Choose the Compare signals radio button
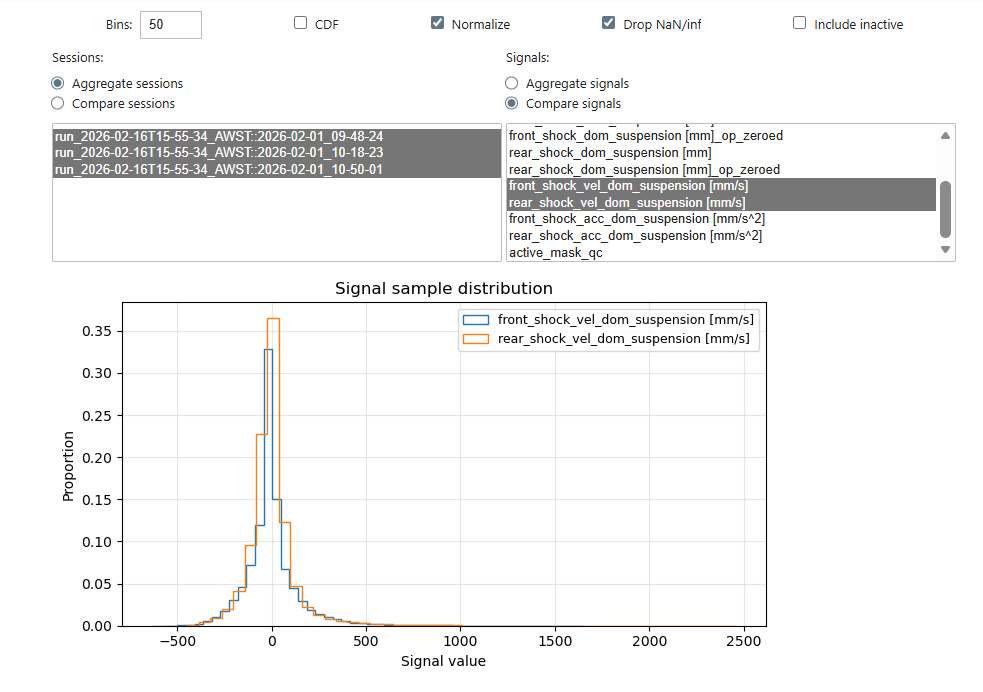This screenshot has width=983, height=692. pos(511,103)
